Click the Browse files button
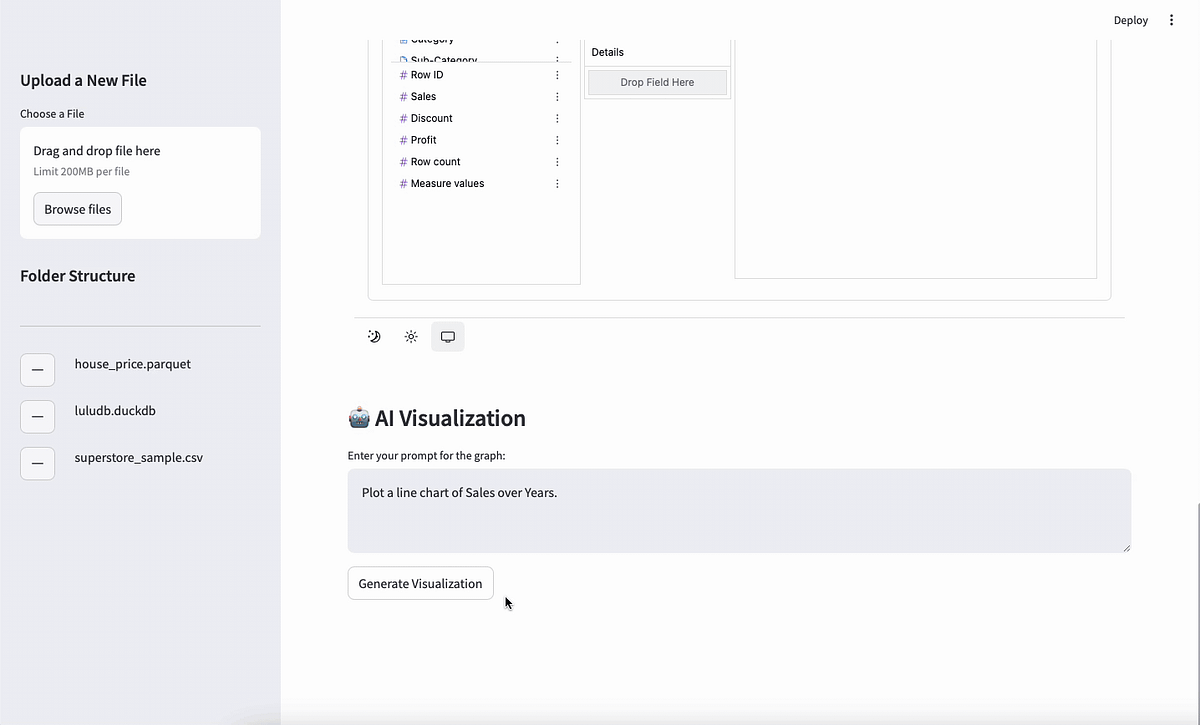 coord(77,208)
